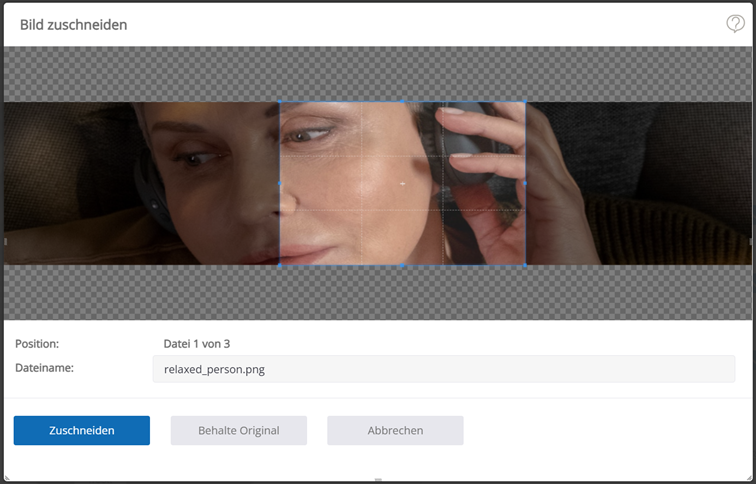This screenshot has height=484, width=756.
Task: Focus the Dateiname input field
Action: tap(444, 369)
